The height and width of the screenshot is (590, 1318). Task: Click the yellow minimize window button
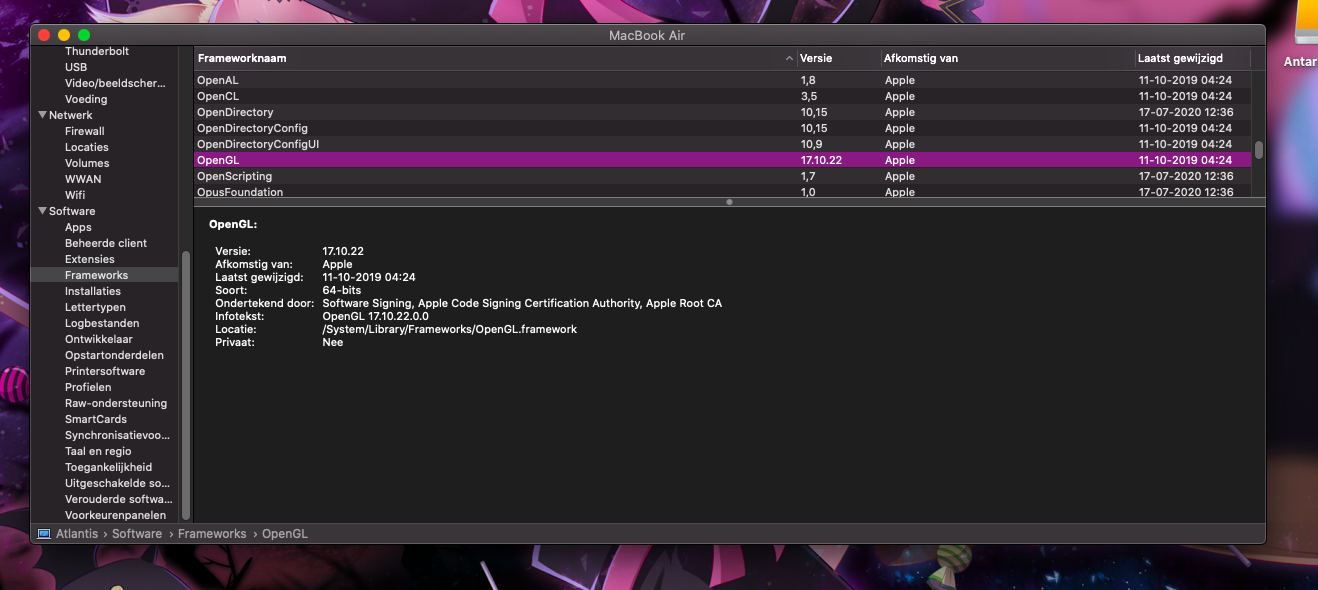[64, 35]
